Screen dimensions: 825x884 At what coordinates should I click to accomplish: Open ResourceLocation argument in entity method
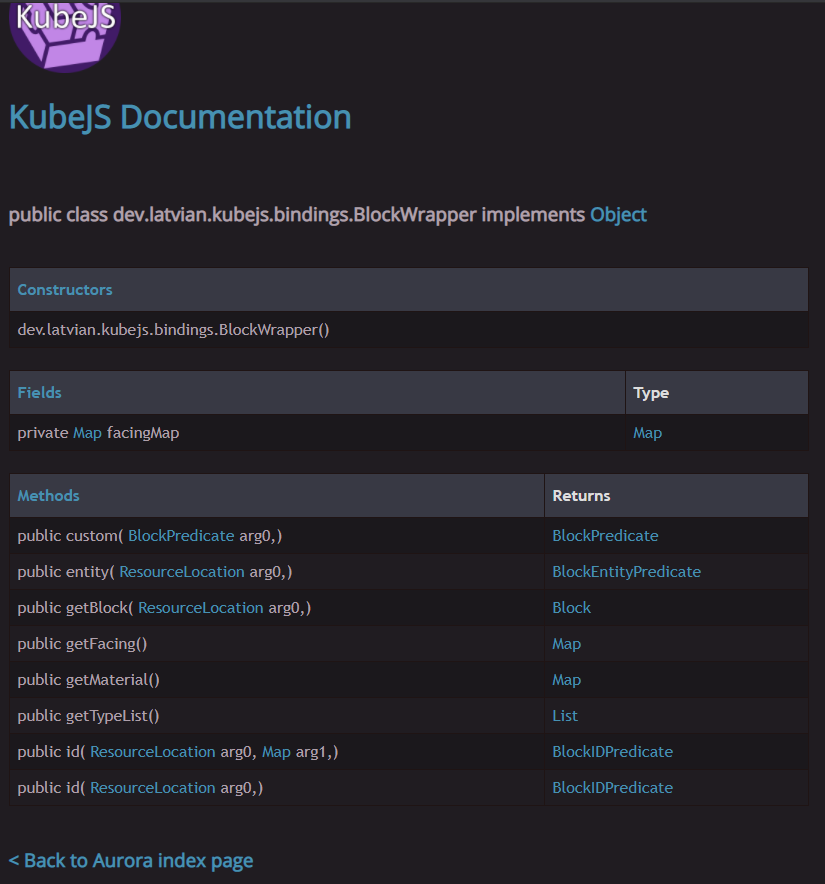tap(182, 572)
